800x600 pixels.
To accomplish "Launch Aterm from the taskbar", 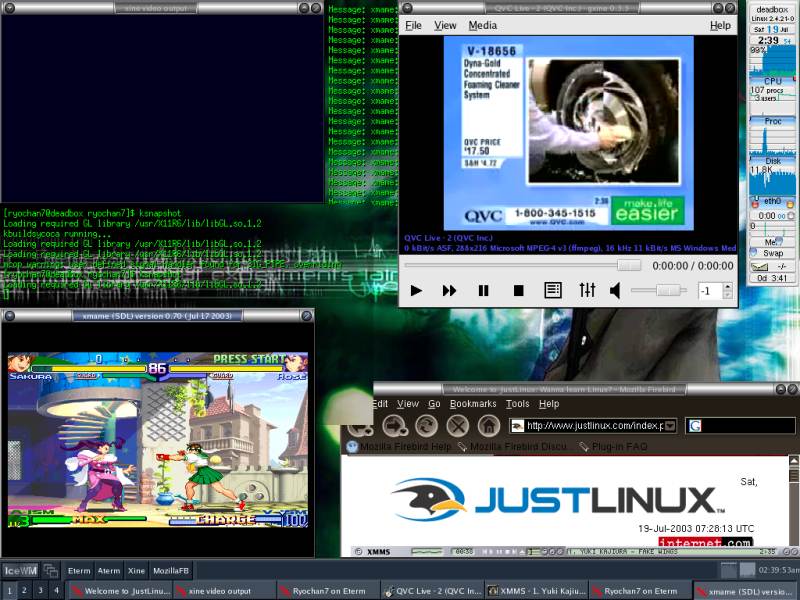I will click(x=109, y=570).
